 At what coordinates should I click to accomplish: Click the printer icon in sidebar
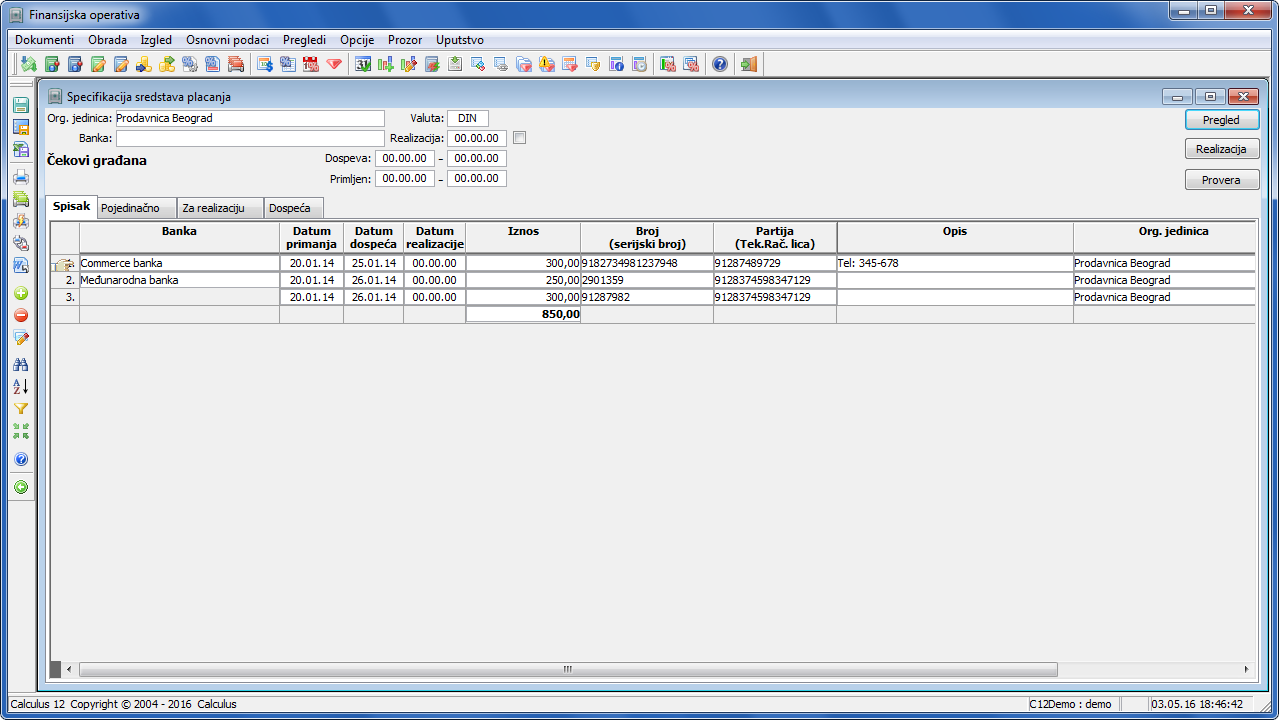(x=21, y=178)
